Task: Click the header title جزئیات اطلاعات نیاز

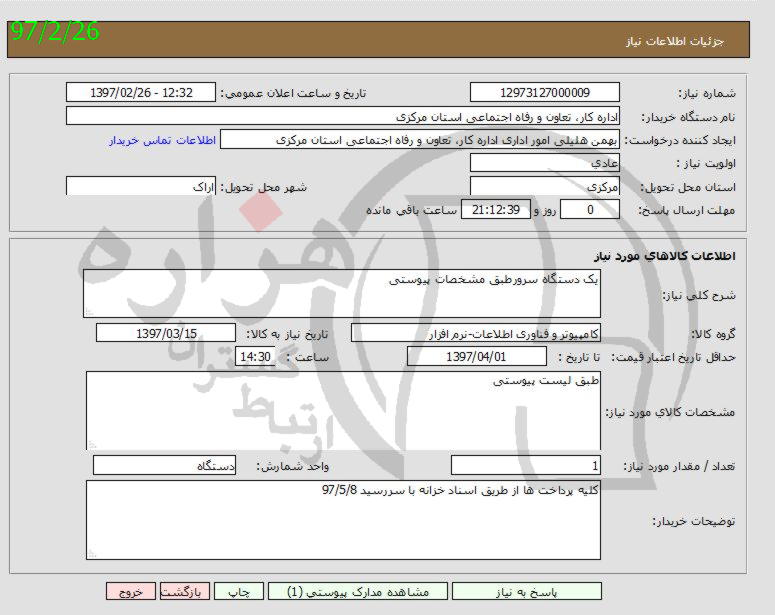Action: [675, 41]
